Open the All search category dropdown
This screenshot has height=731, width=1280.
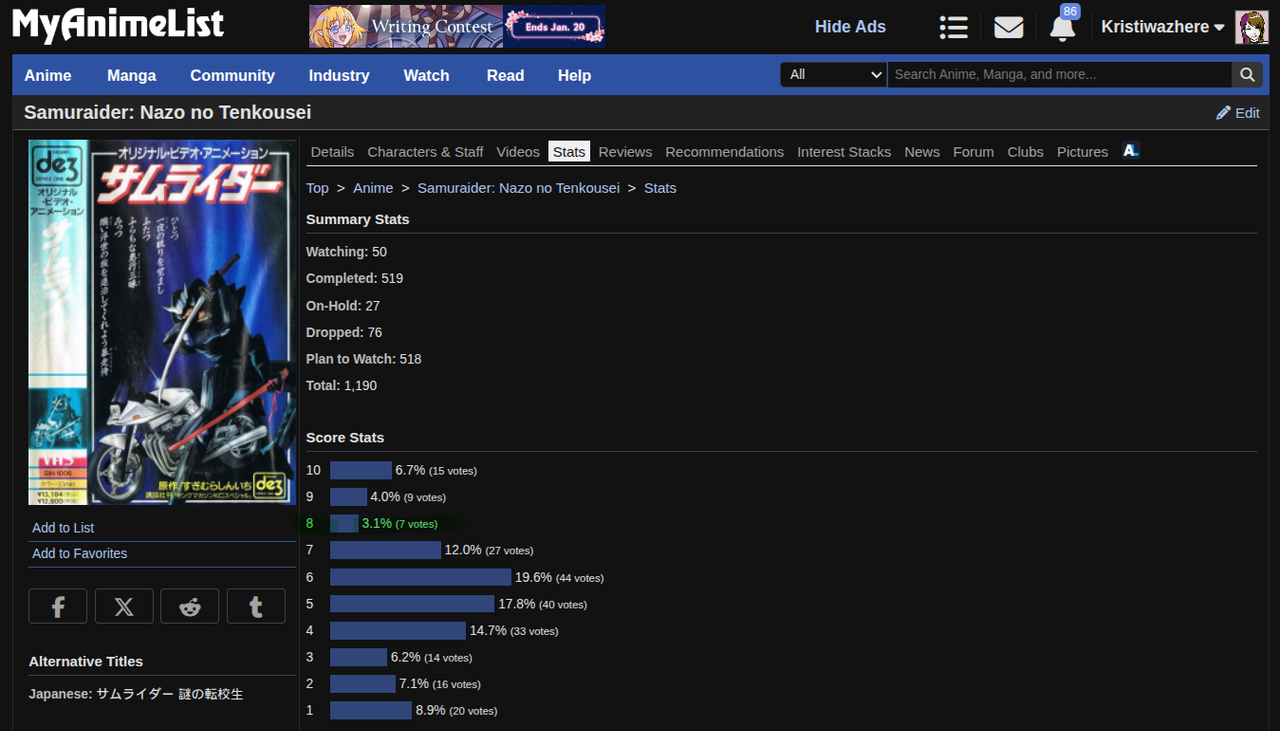834,74
